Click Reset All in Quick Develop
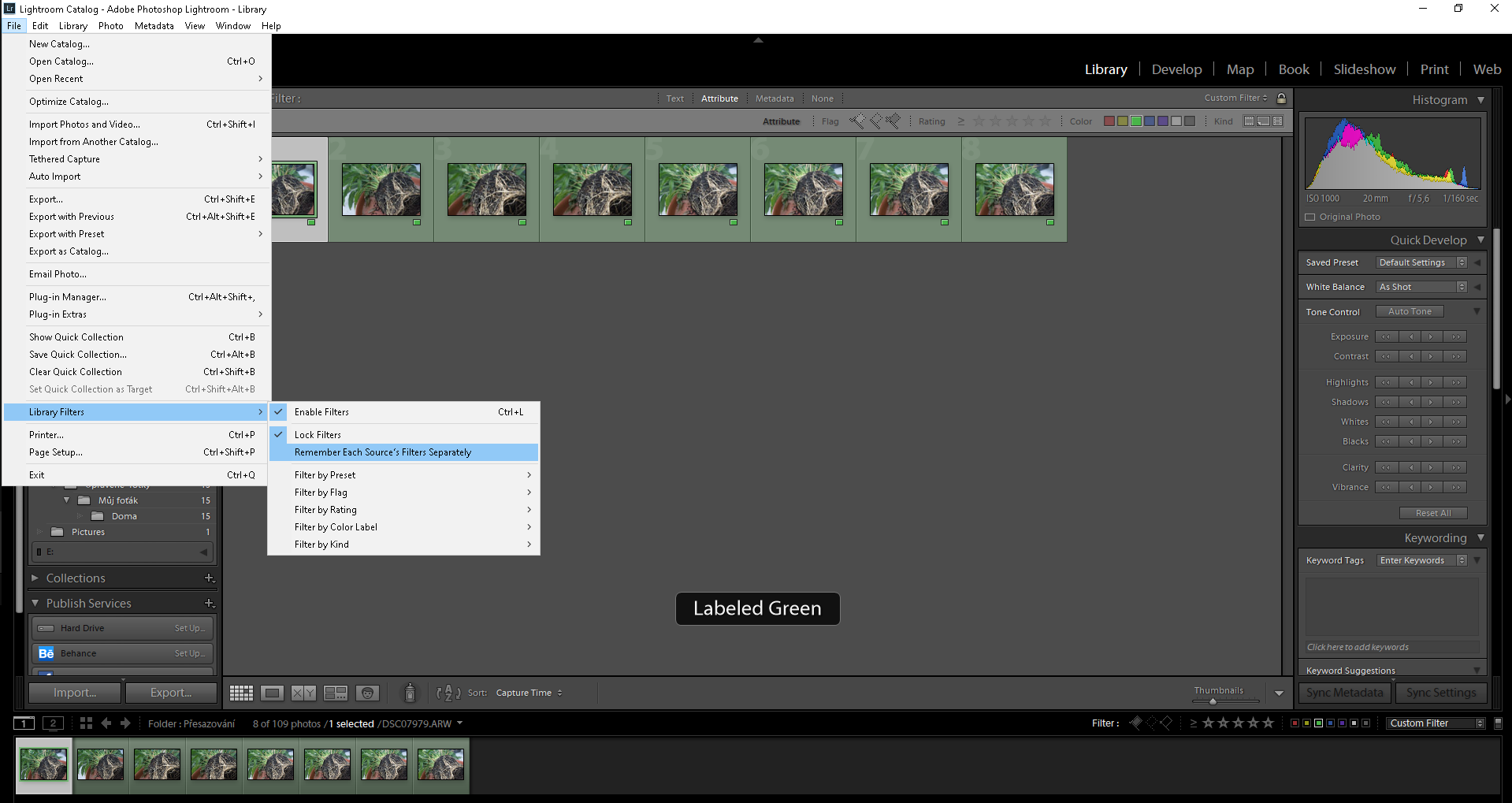This screenshot has width=1512, height=803. point(1432,513)
